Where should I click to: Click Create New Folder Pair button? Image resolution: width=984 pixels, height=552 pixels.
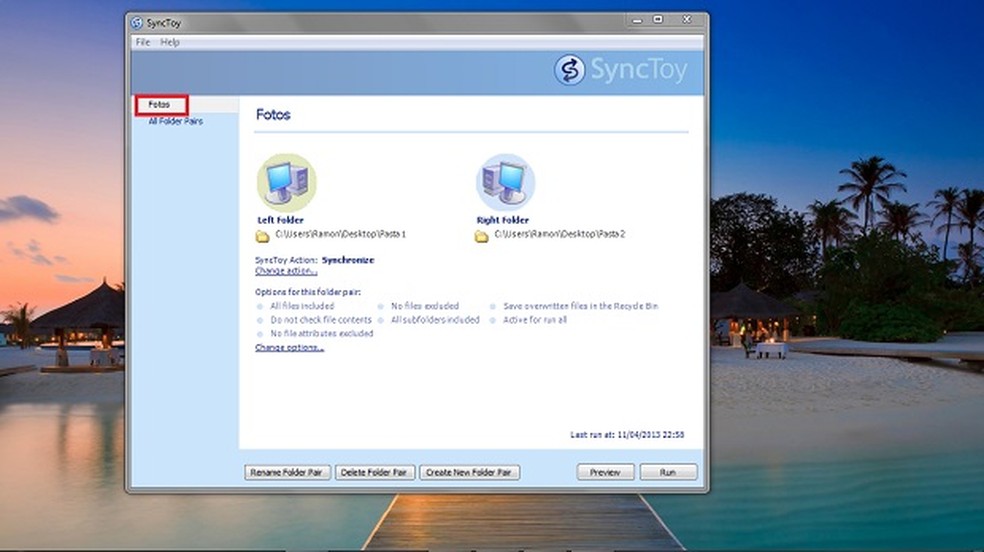coord(469,472)
